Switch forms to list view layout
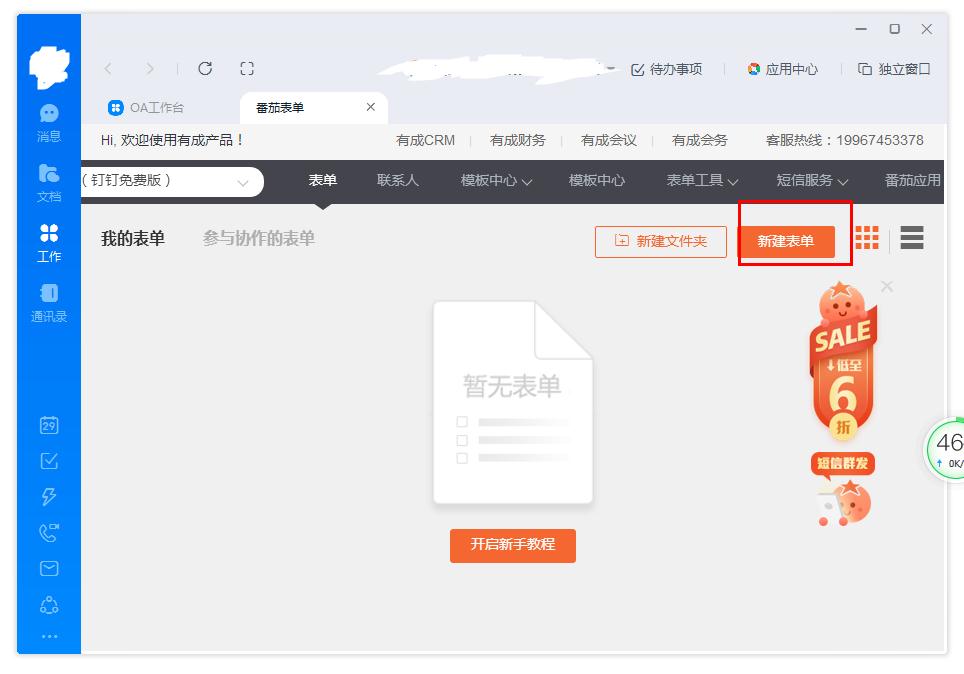 click(x=911, y=238)
